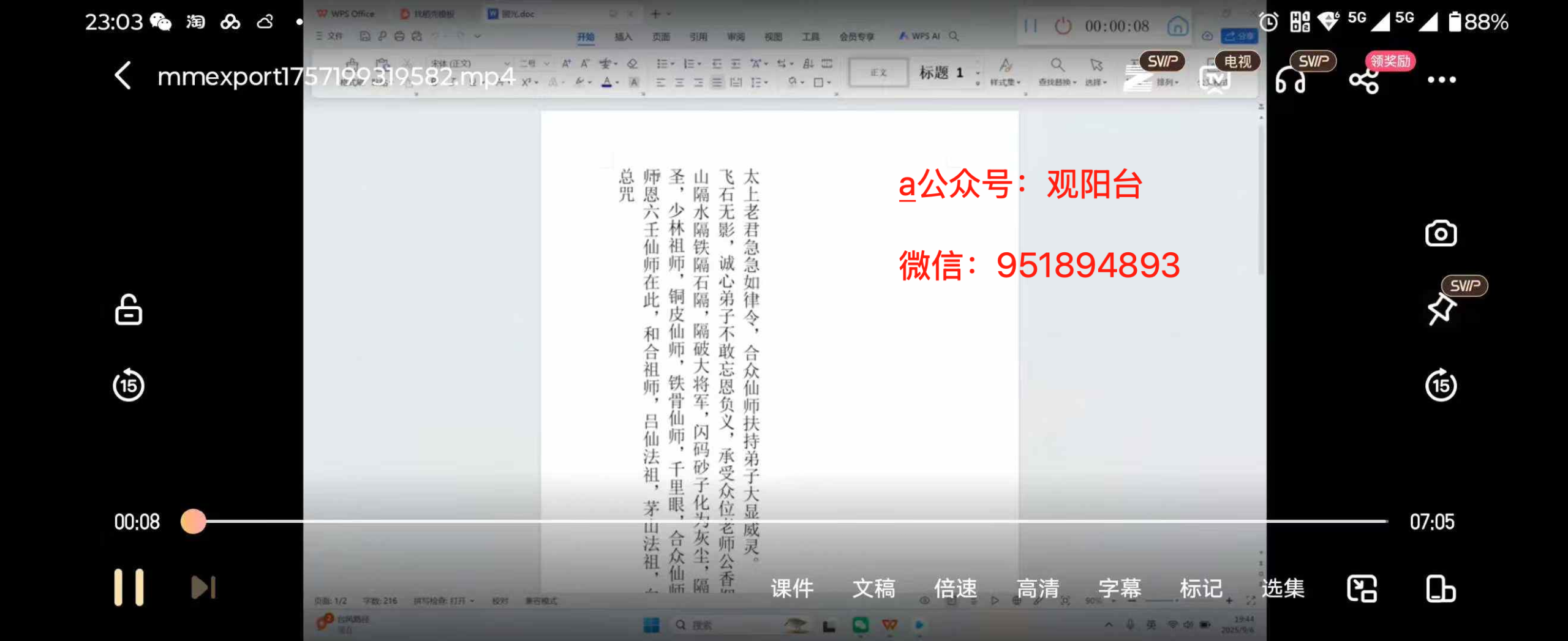The height and width of the screenshot is (641, 1568).
Task: Open the SVIP AI notes icon
Action: click(1139, 78)
